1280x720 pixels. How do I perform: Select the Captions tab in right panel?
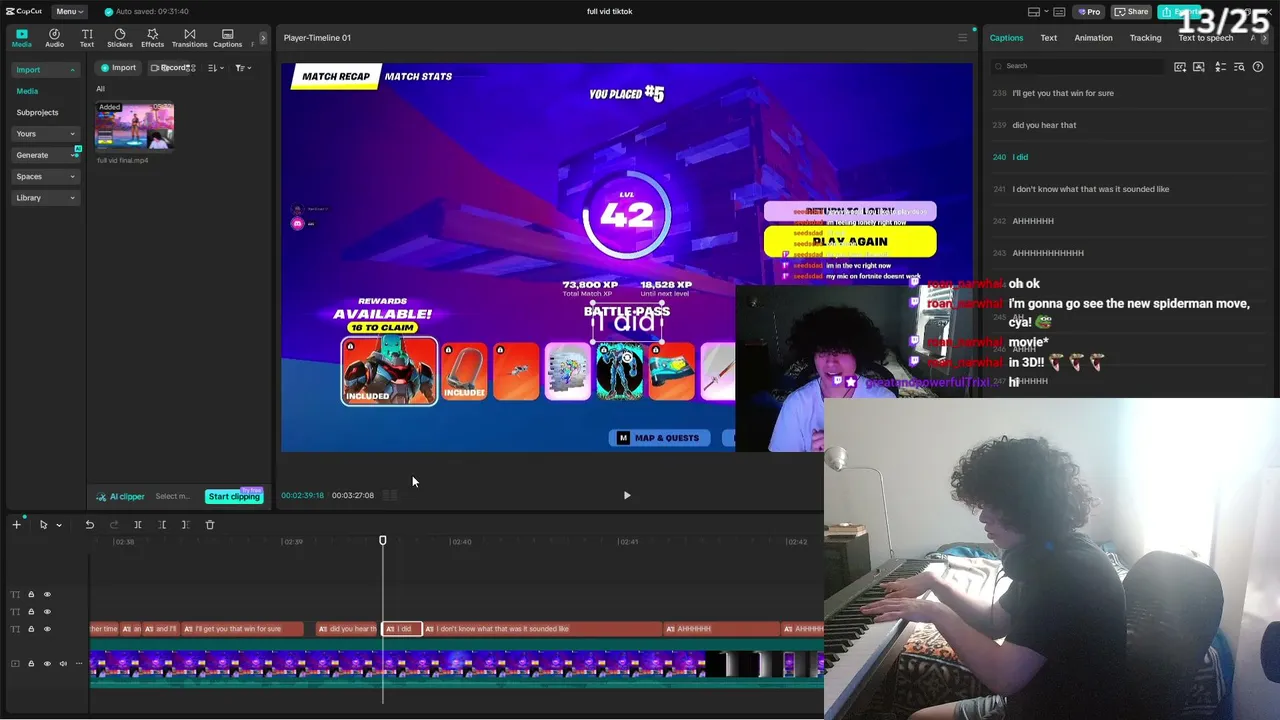click(1006, 38)
